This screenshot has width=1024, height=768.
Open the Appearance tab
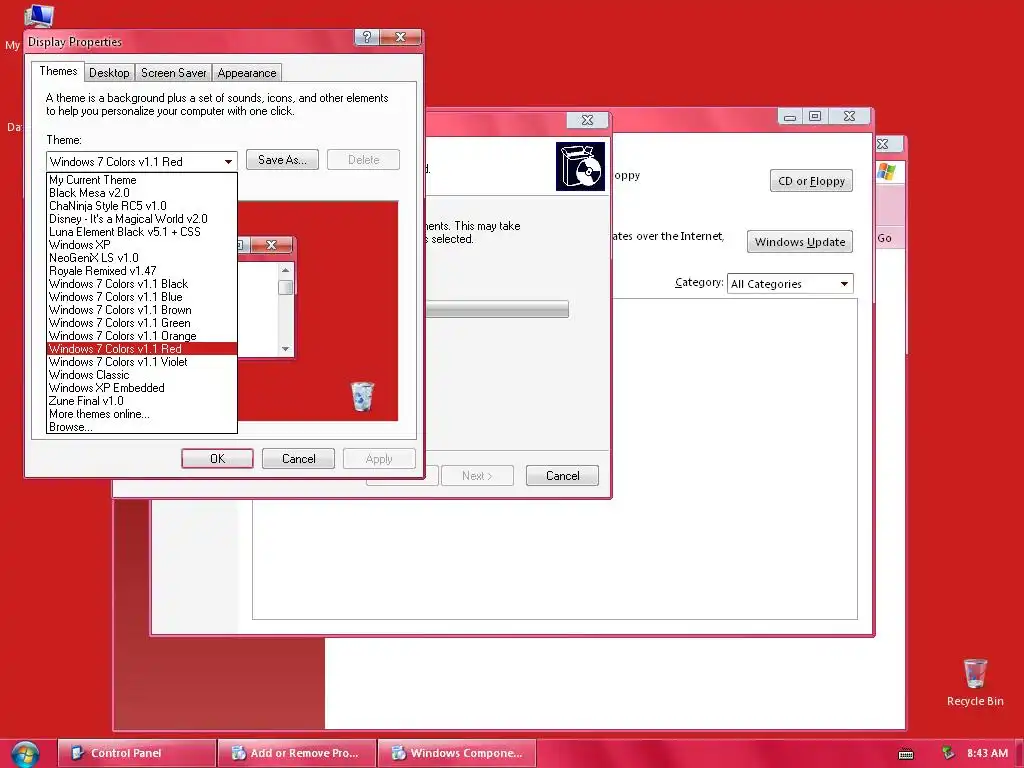click(247, 72)
